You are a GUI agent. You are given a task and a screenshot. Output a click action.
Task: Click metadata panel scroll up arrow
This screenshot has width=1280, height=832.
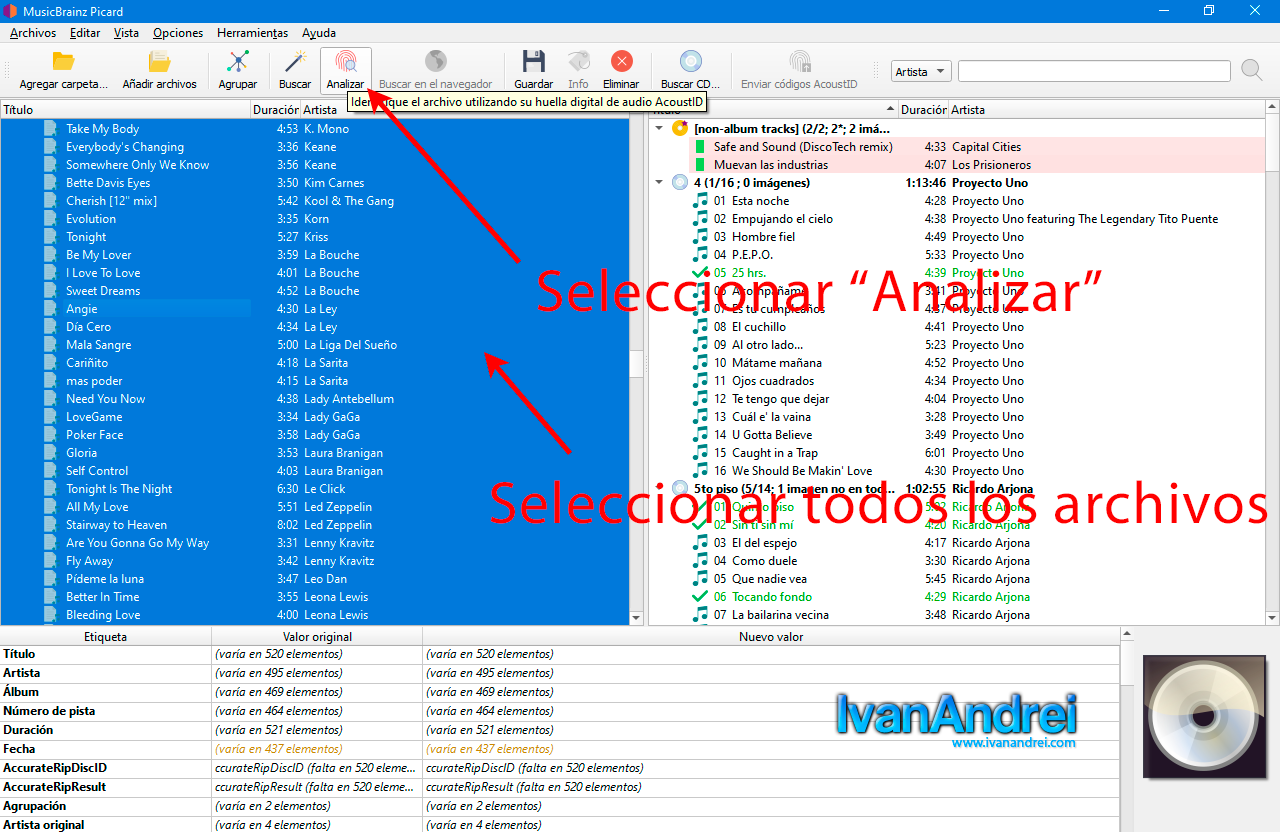point(1127,634)
